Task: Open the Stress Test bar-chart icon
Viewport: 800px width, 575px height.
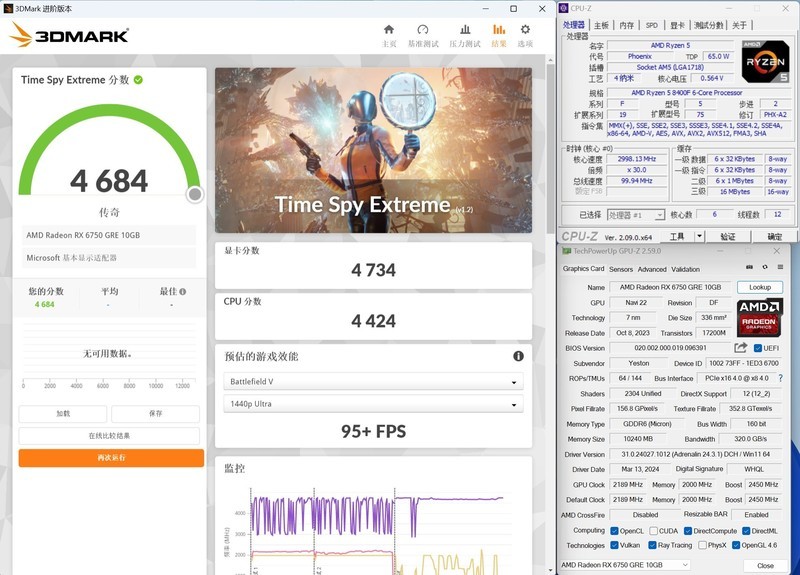Action: click(x=465, y=30)
